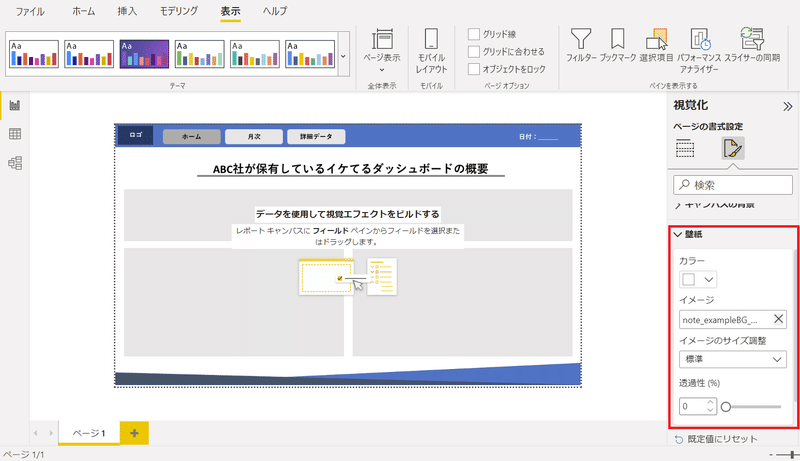Click the ロゴ box on the canvas
Screen dimensions: 800x461
tap(135, 135)
